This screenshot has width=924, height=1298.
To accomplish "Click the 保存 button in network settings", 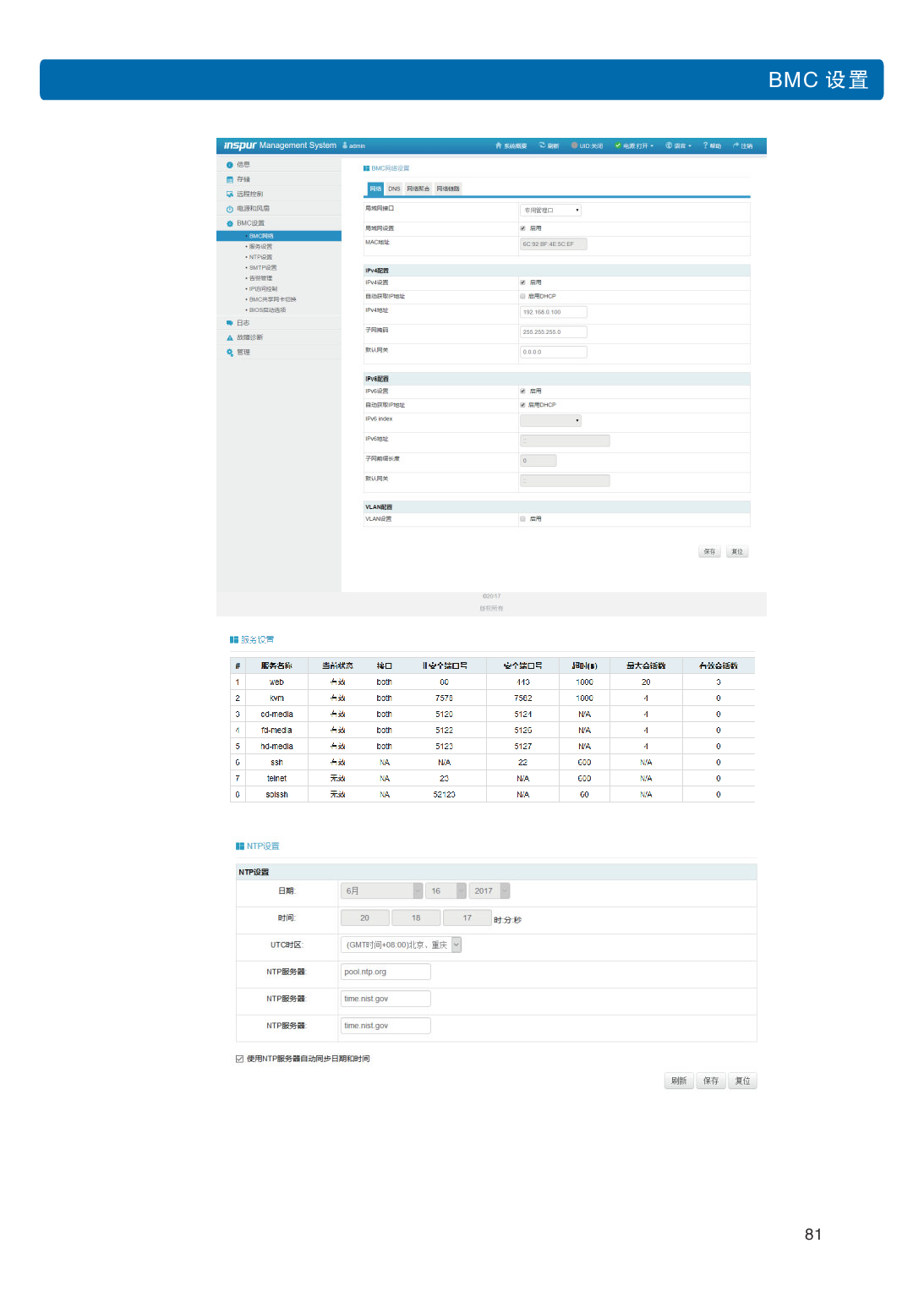I will click(x=709, y=550).
